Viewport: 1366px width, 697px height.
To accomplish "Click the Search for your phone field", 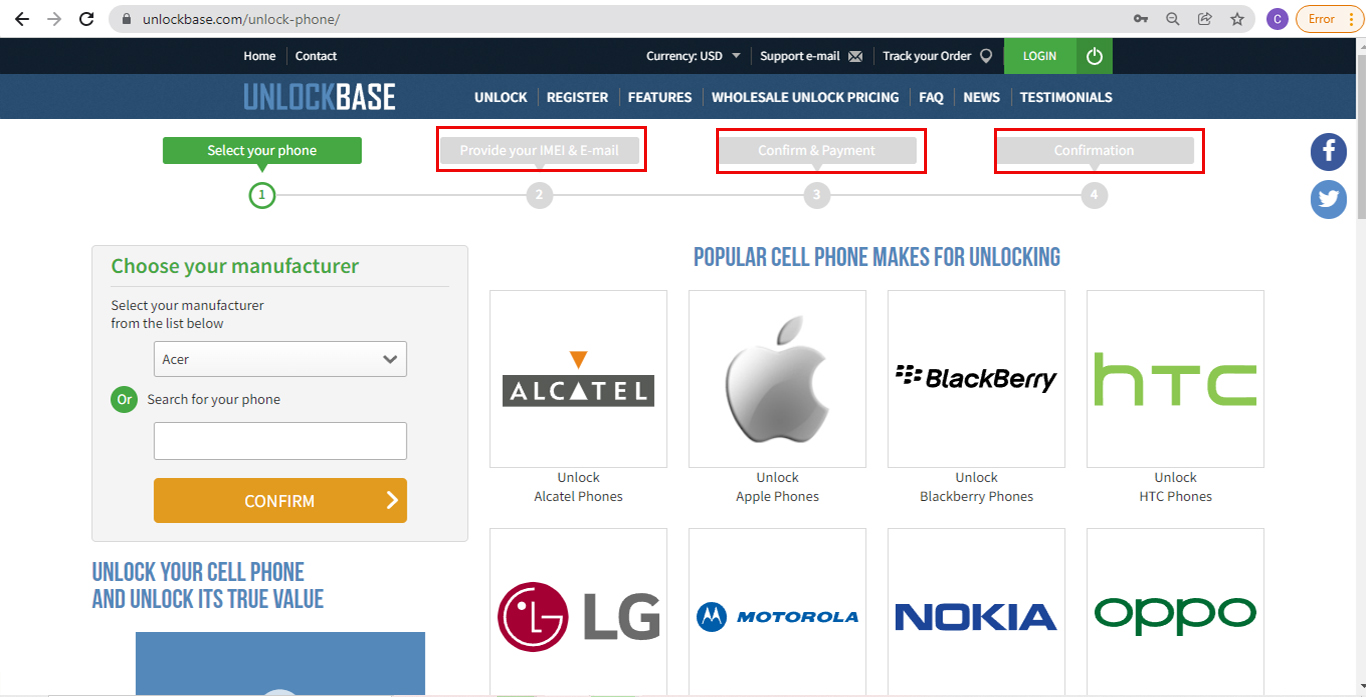I will [280, 441].
